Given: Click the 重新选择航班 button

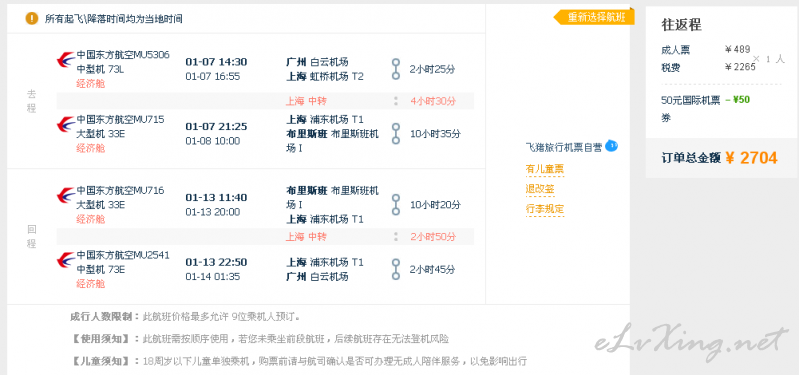Looking at the screenshot, I should click(x=594, y=17).
